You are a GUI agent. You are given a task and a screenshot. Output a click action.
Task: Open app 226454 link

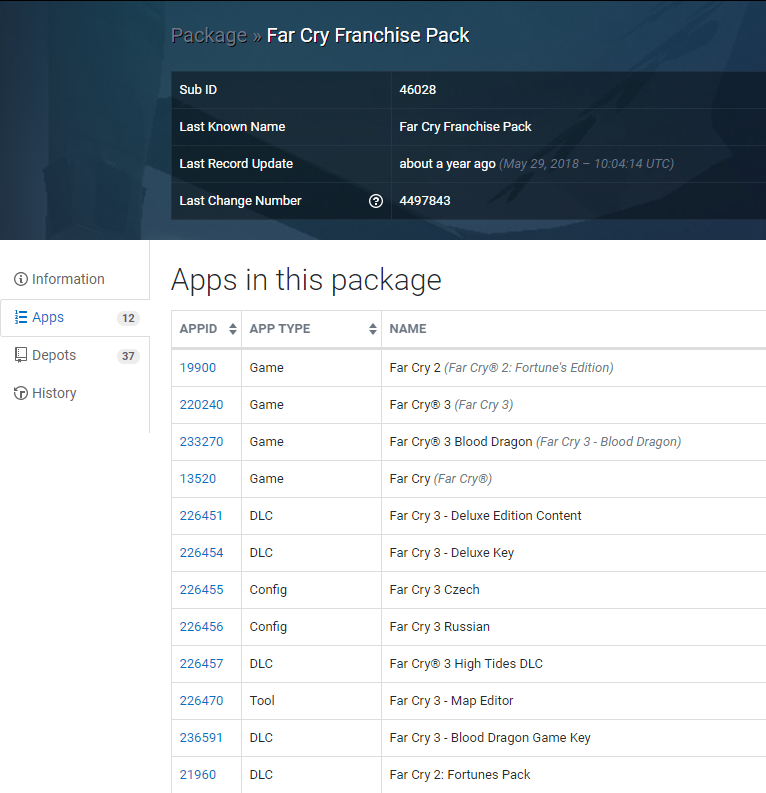(x=201, y=552)
